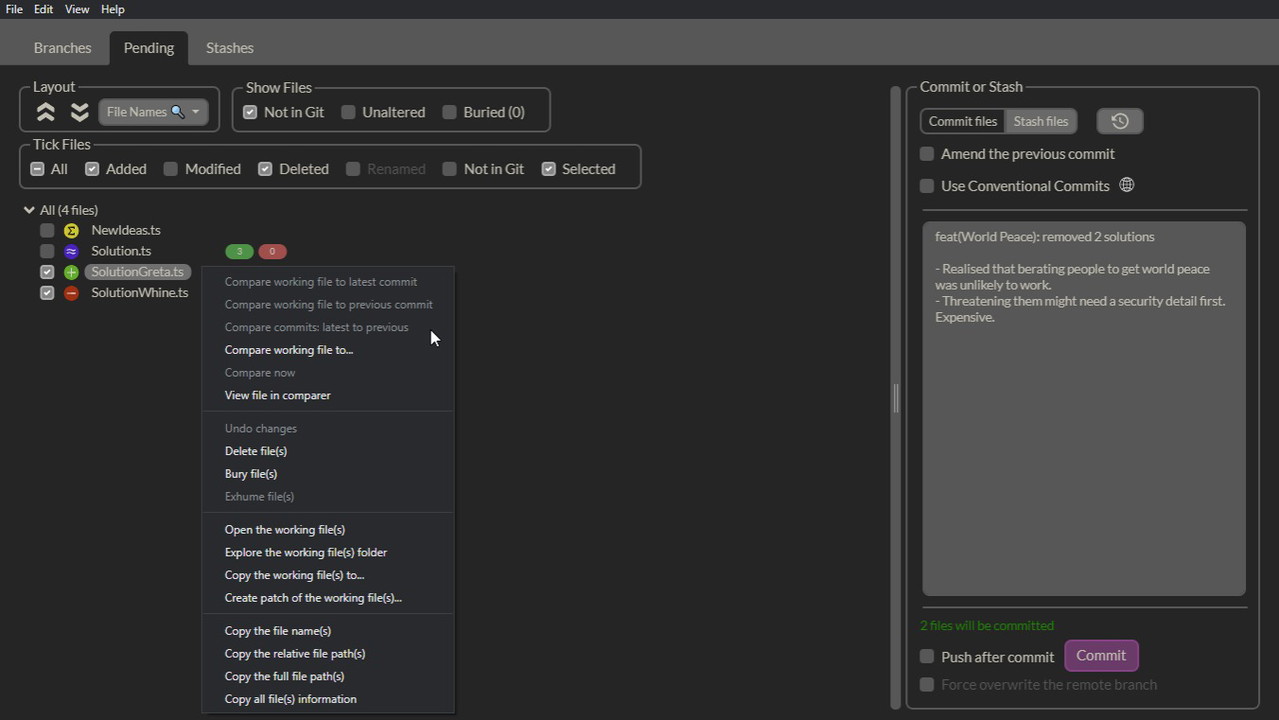Choose 'Compare working file to...' from context menu
Screen dimensions: 1279x720
click(289, 350)
